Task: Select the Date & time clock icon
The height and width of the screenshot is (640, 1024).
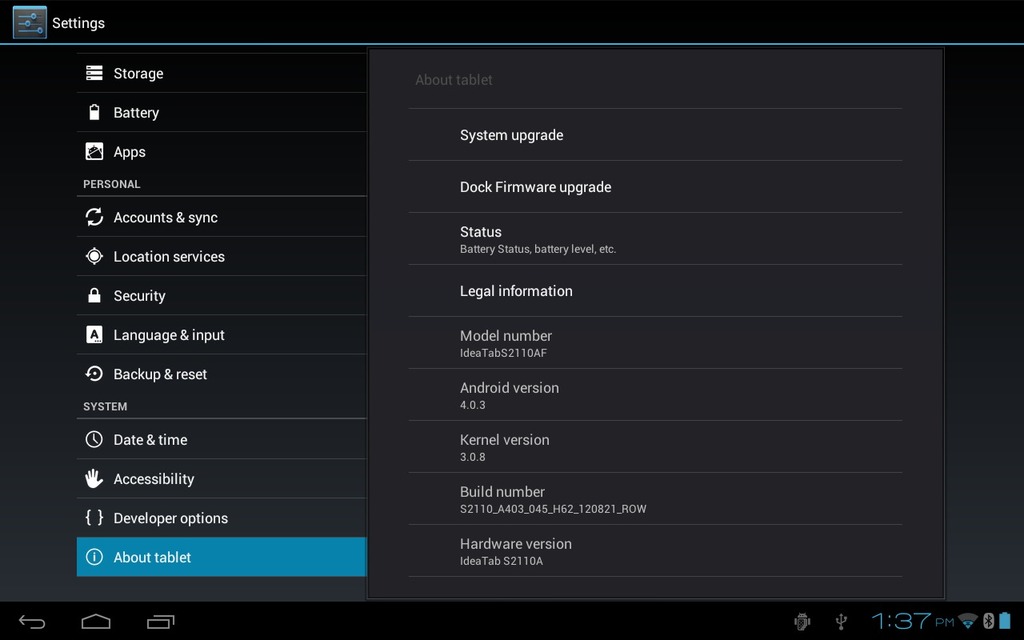Action: tap(94, 439)
